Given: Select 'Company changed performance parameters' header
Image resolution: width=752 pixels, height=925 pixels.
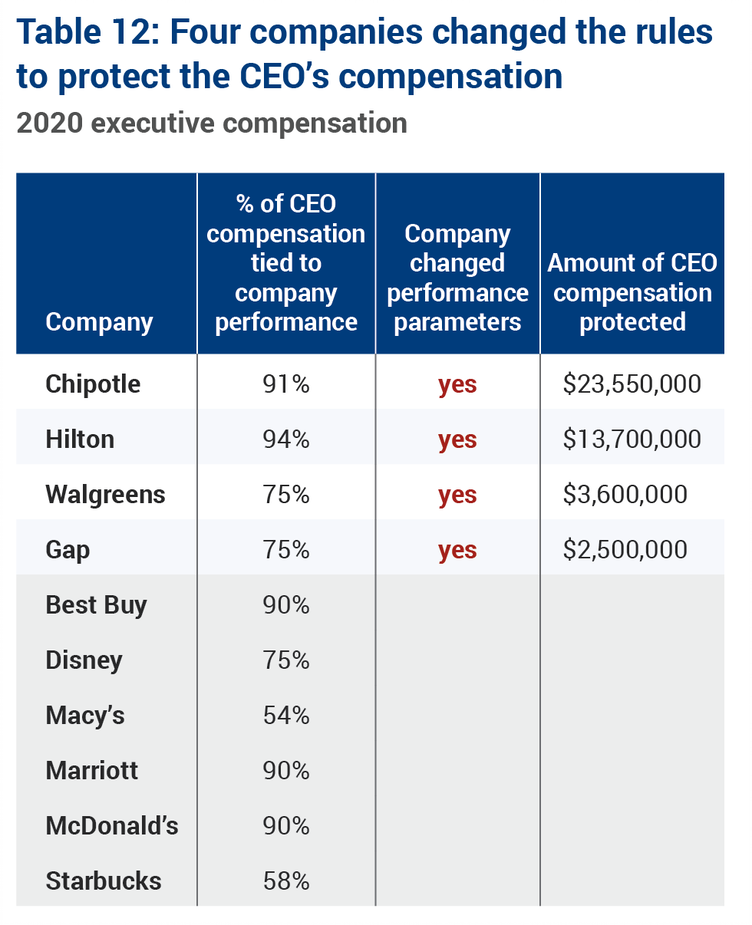Looking at the screenshot, I should pyautogui.click(x=458, y=277).
